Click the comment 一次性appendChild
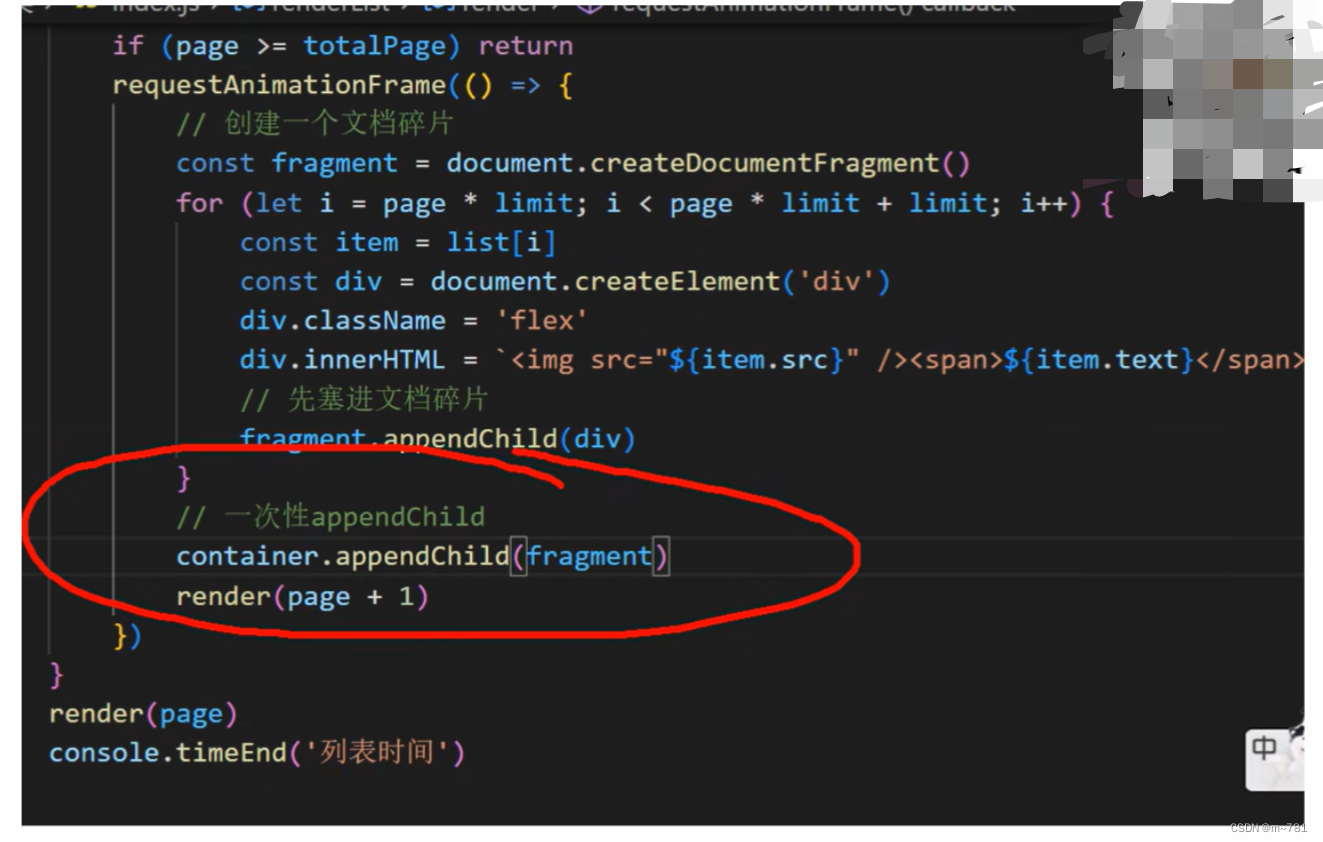This screenshot has height=842, width=1323. coord(331,517)
